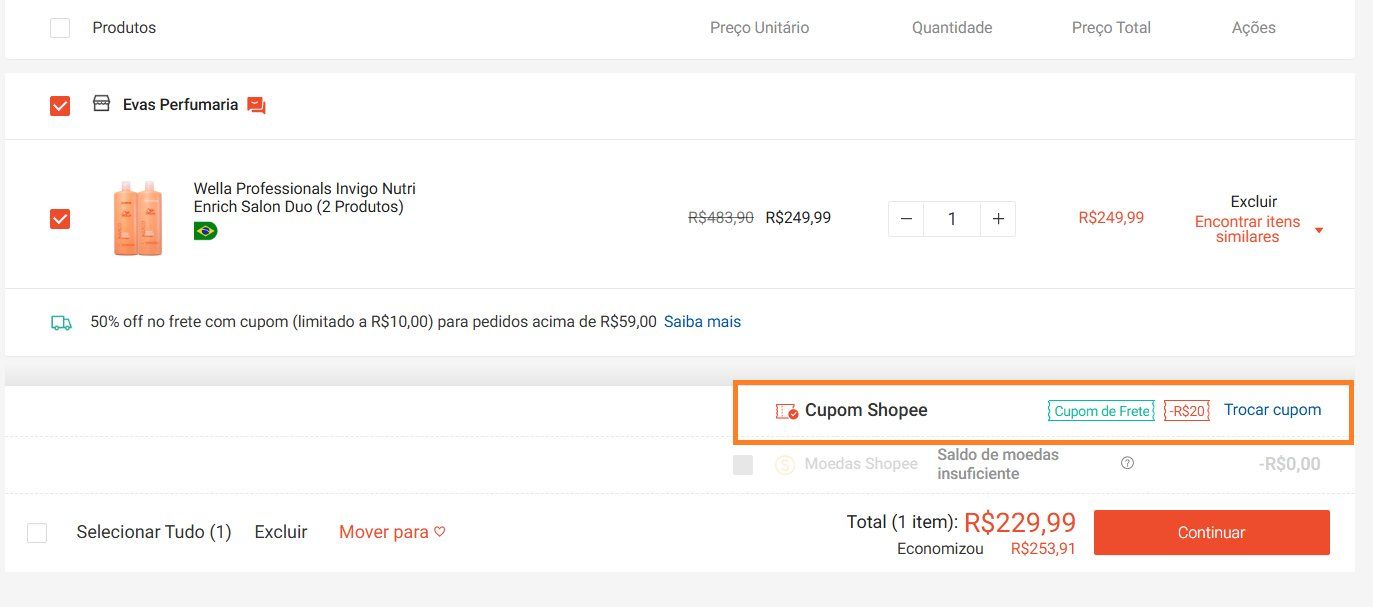
Task: Click the store icon beside Evas Perfumaria
Action: (101, 104)
